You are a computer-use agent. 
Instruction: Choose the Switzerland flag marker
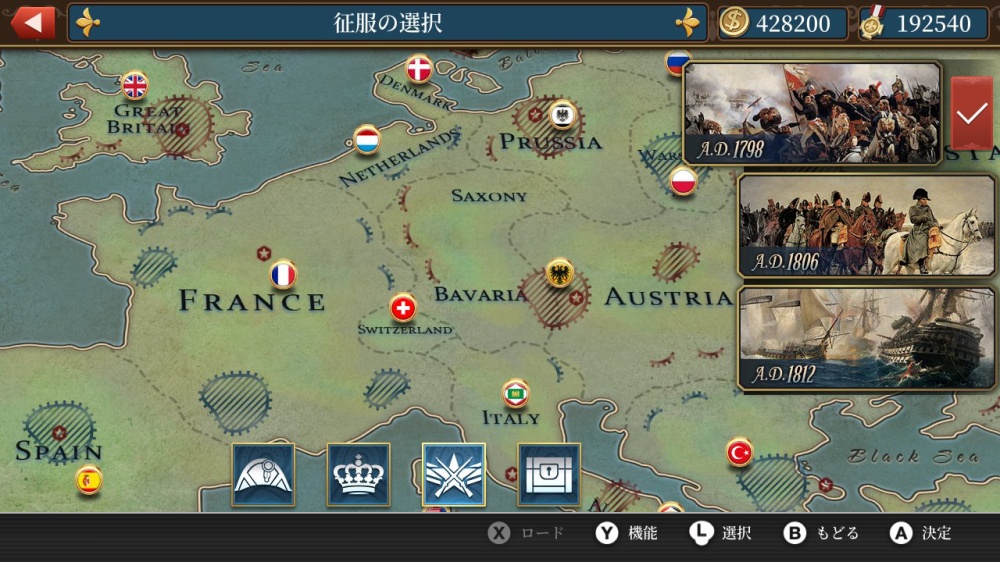pyautogui.click(x=402, y=307)
